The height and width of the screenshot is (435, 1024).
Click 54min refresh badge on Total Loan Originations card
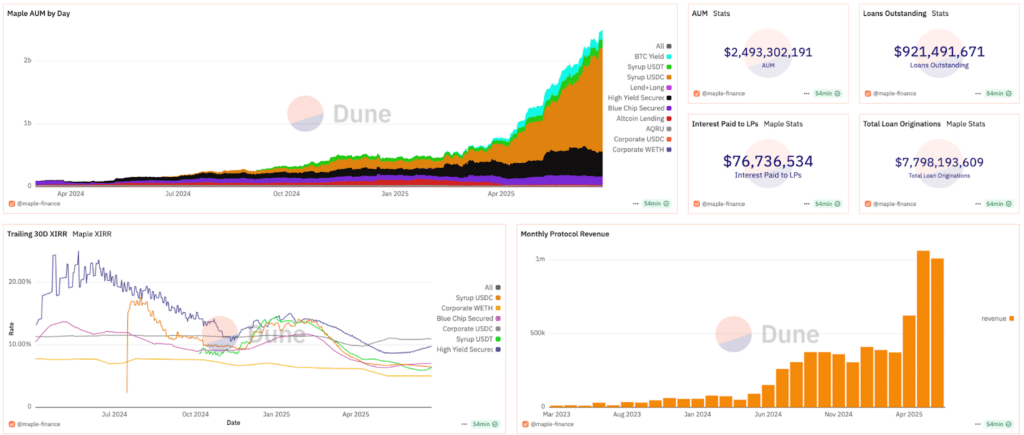point(999,204)
